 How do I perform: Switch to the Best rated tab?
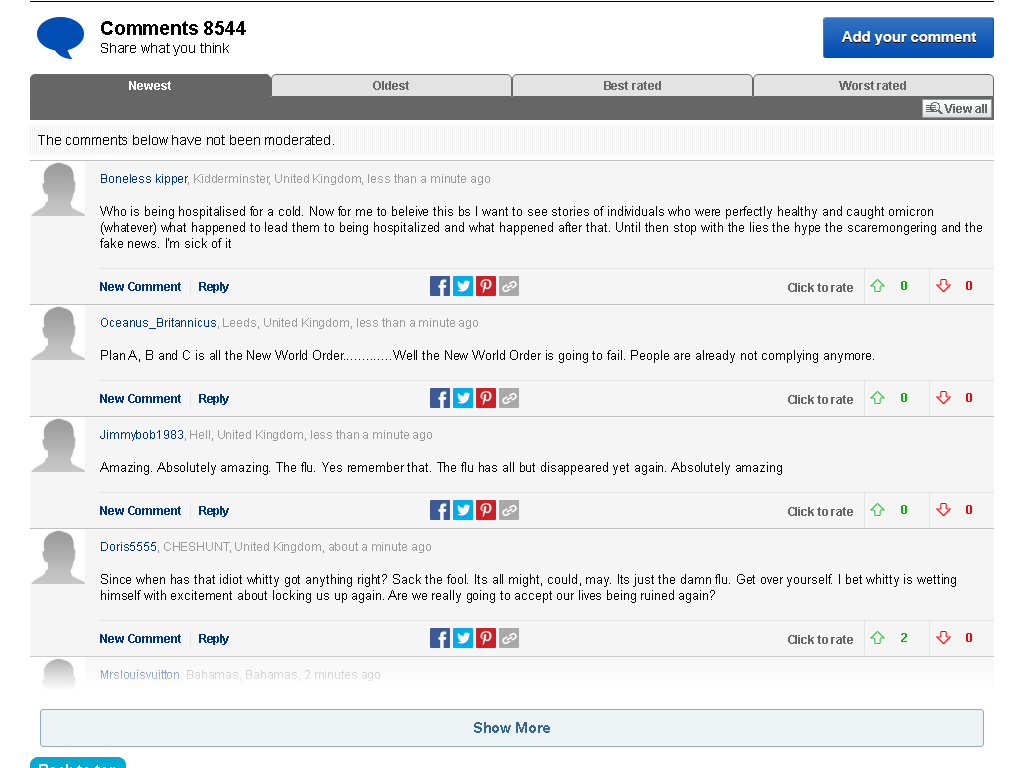point(632,86)
